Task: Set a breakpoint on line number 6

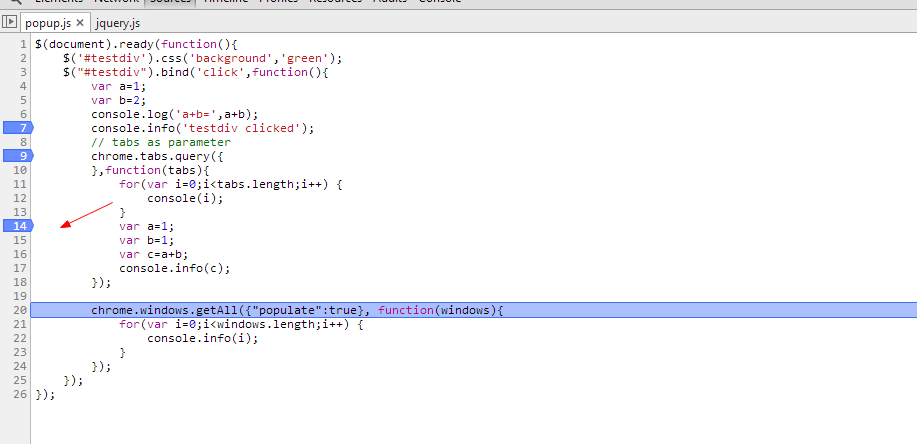Action: click(x=23, y=114)
